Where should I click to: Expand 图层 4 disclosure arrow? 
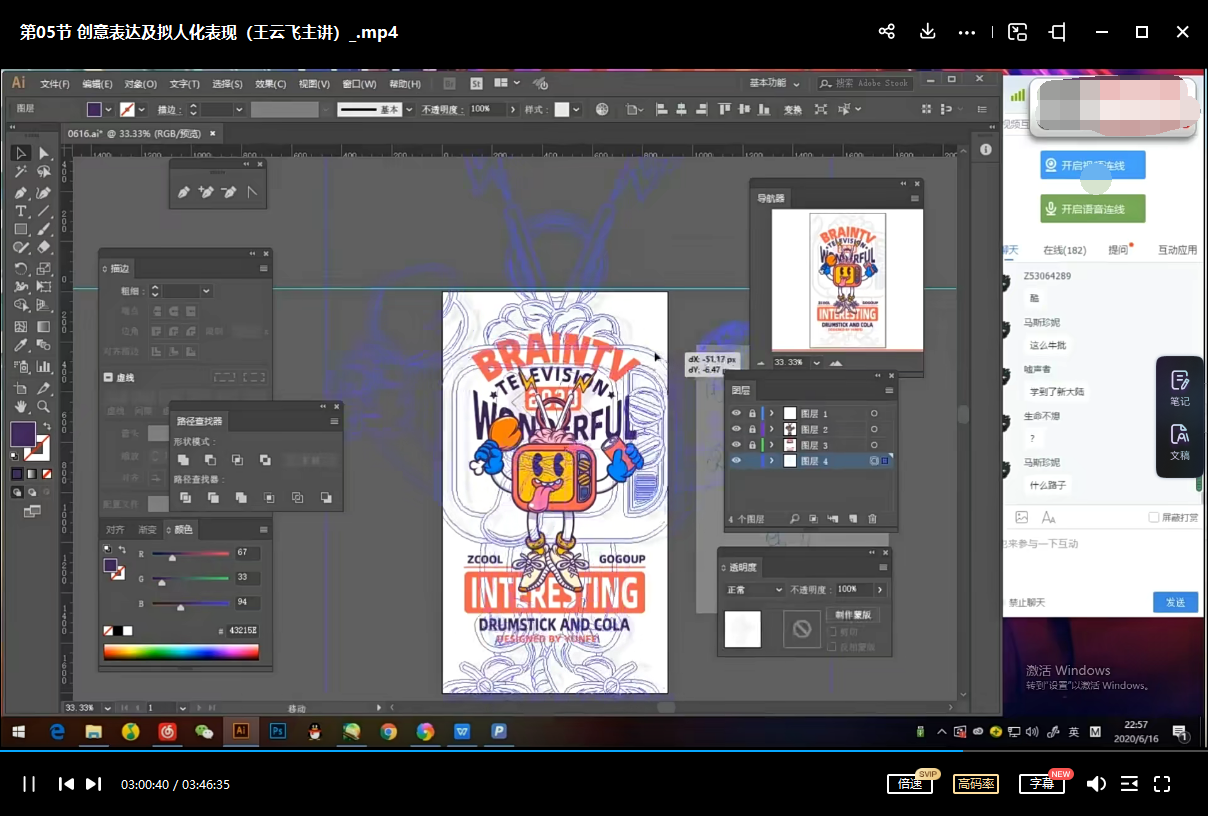pyautogui.click(x=771, y=461)
